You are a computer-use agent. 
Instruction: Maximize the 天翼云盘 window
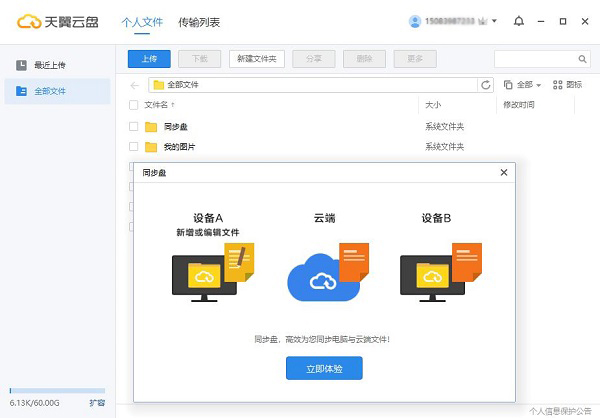tap(563, 21)
